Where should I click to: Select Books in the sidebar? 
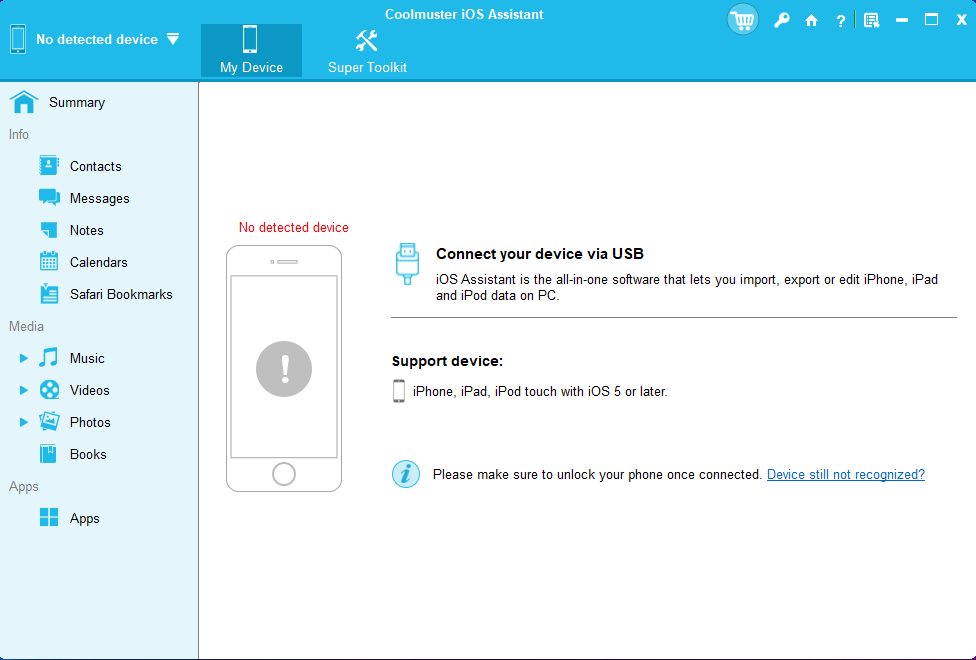(88, 455)
